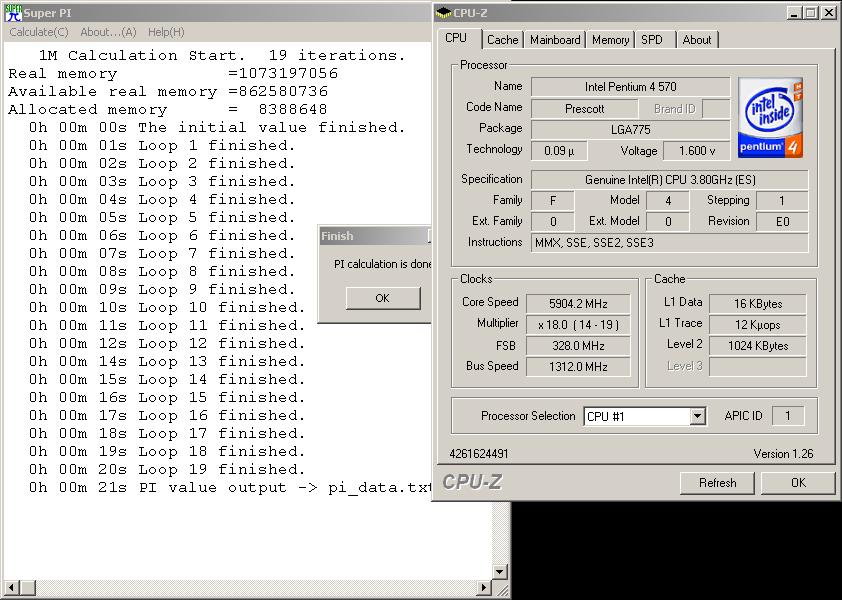Minimize the CPU-Z window

[795, 13]
